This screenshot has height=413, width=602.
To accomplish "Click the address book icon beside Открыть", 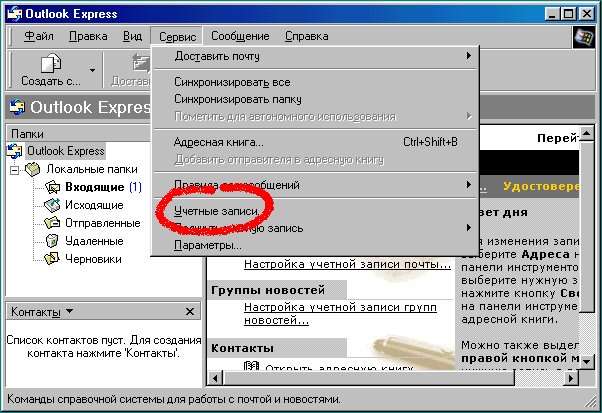I will click(251, 366).
